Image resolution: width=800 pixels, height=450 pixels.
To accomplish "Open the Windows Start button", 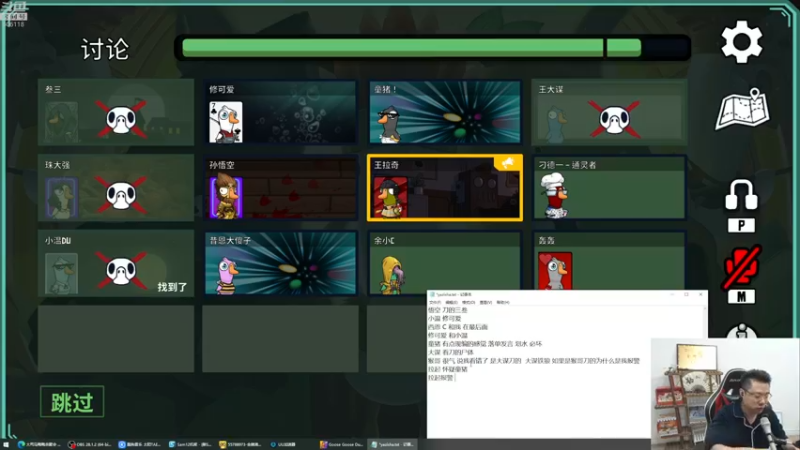I will click(6, 444).
